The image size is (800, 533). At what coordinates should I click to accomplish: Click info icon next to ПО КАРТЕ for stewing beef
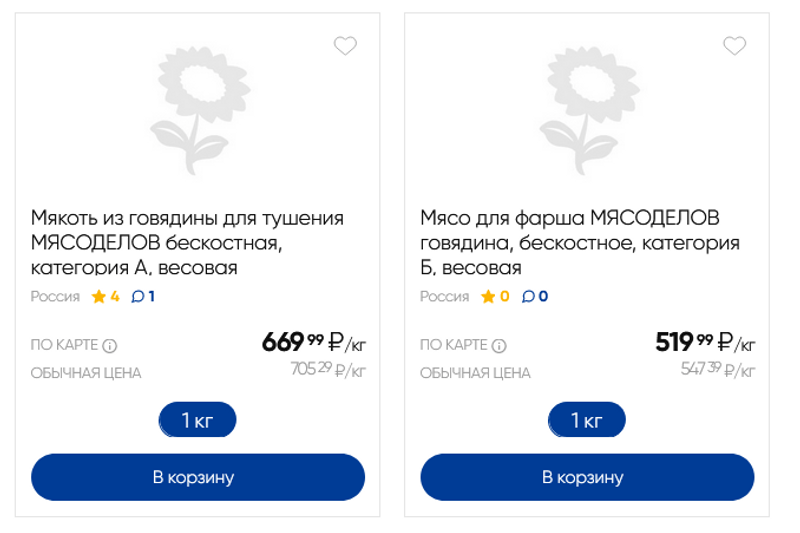[110, 346]
